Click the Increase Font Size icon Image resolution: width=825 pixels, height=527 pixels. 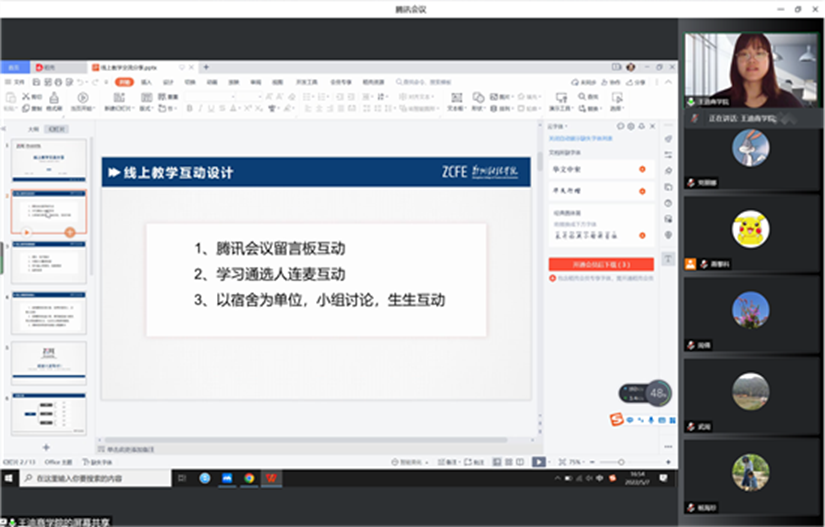point(269,97)
